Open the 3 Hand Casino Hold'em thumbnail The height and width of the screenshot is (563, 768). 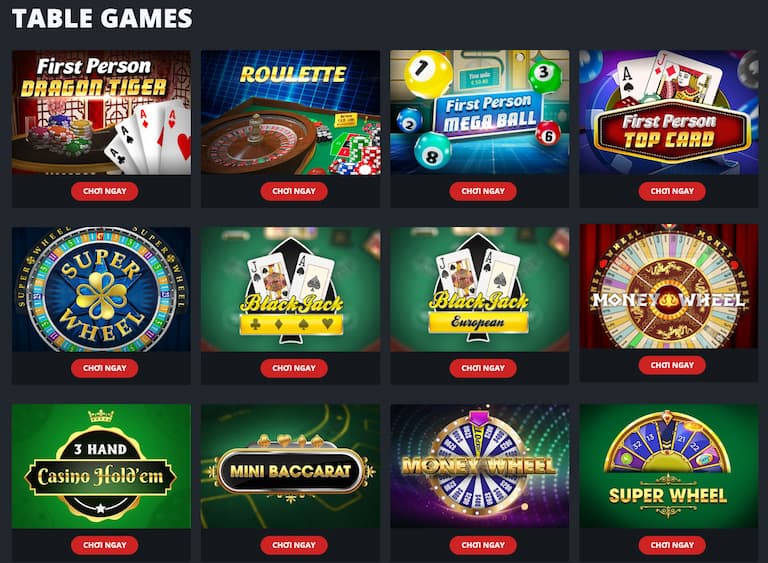pyautogui.click(x=101, y=466)
